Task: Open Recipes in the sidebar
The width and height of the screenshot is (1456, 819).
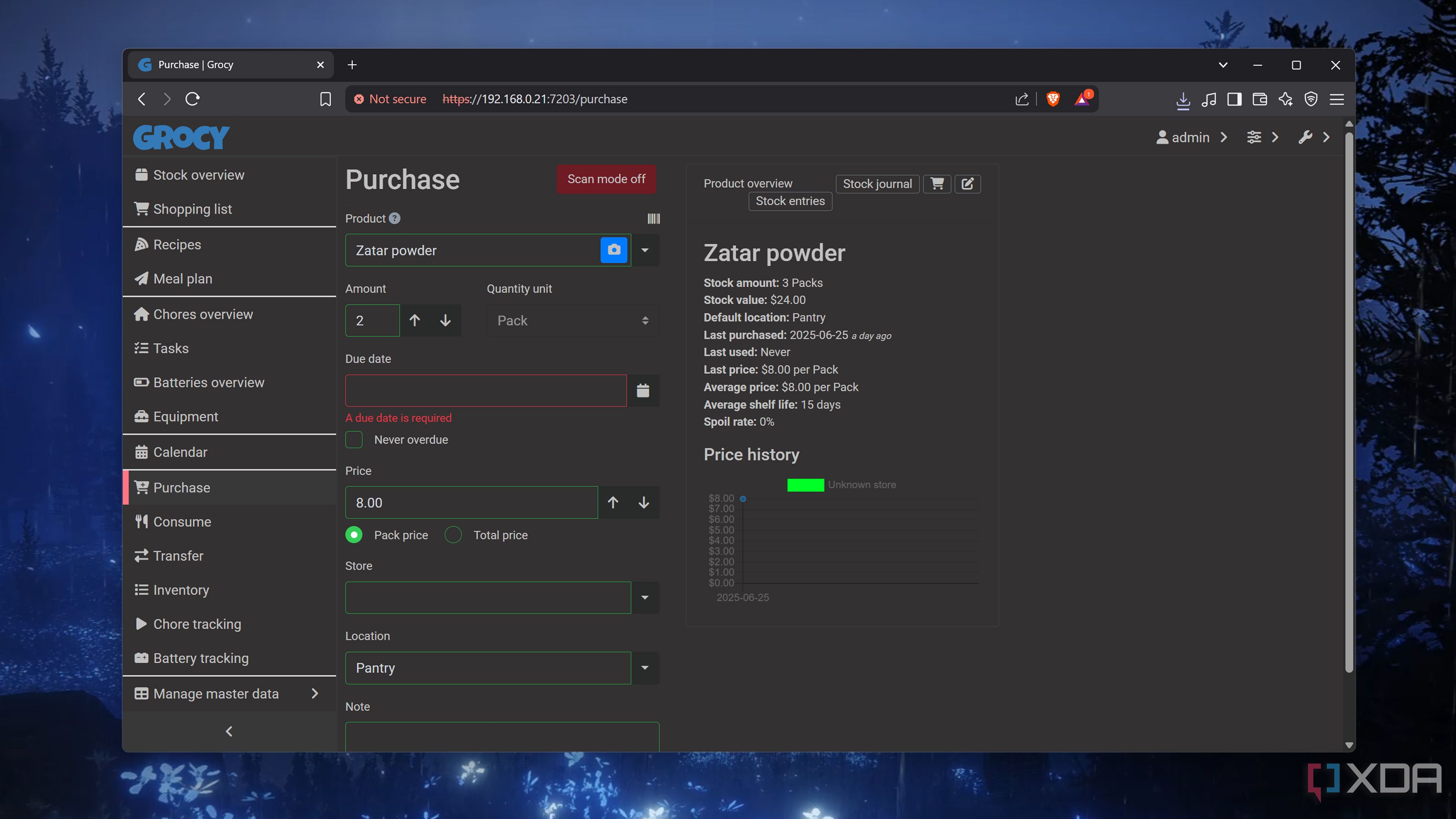Action: [229, 244]
